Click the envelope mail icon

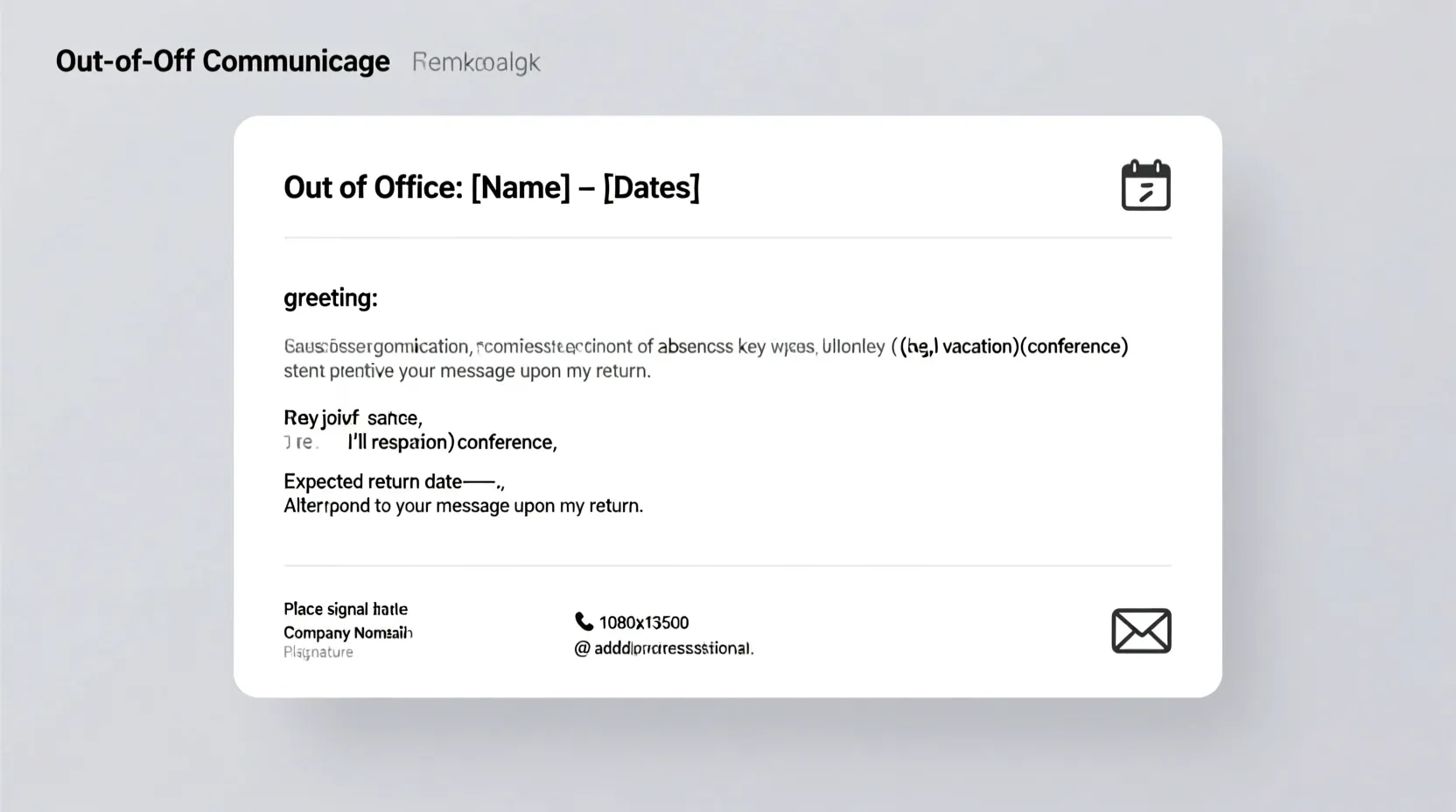click(x=1141, y=631)
